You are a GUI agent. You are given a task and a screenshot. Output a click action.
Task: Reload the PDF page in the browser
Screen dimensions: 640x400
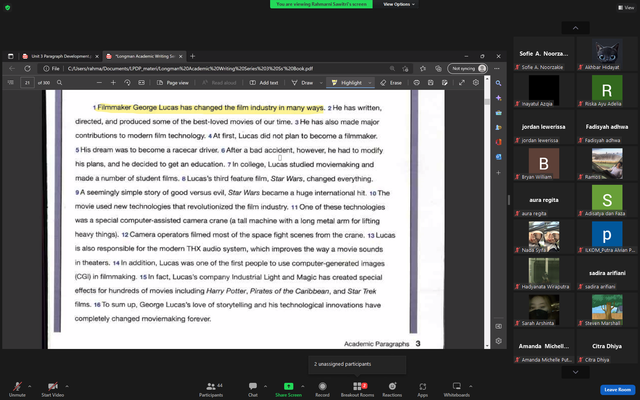(27, 69)
